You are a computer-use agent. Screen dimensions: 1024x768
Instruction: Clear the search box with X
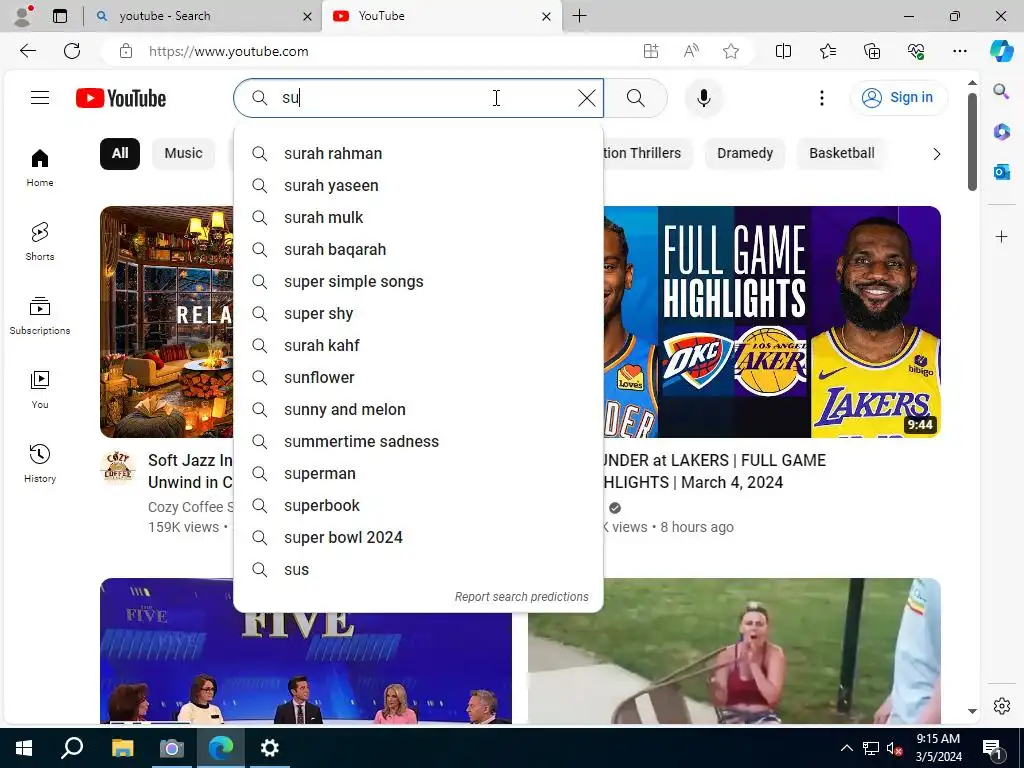tap(586, 98)
